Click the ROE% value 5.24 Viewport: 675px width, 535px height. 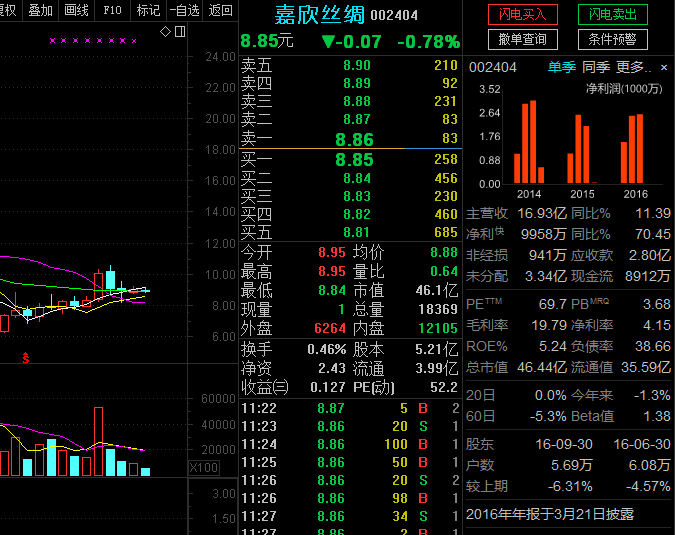553,346
